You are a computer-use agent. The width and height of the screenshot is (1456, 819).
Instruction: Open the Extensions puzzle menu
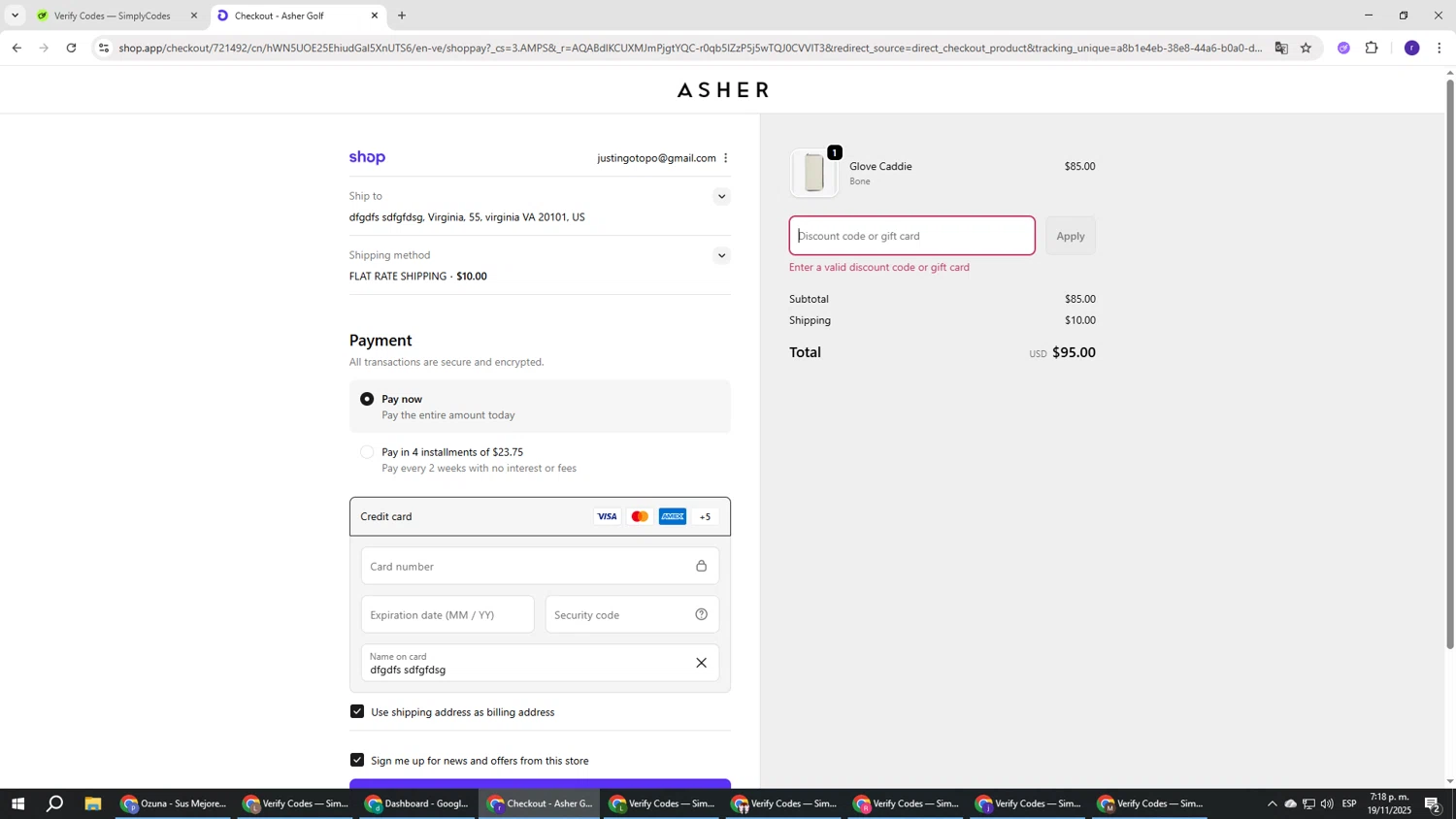[x=1372, y=48]
